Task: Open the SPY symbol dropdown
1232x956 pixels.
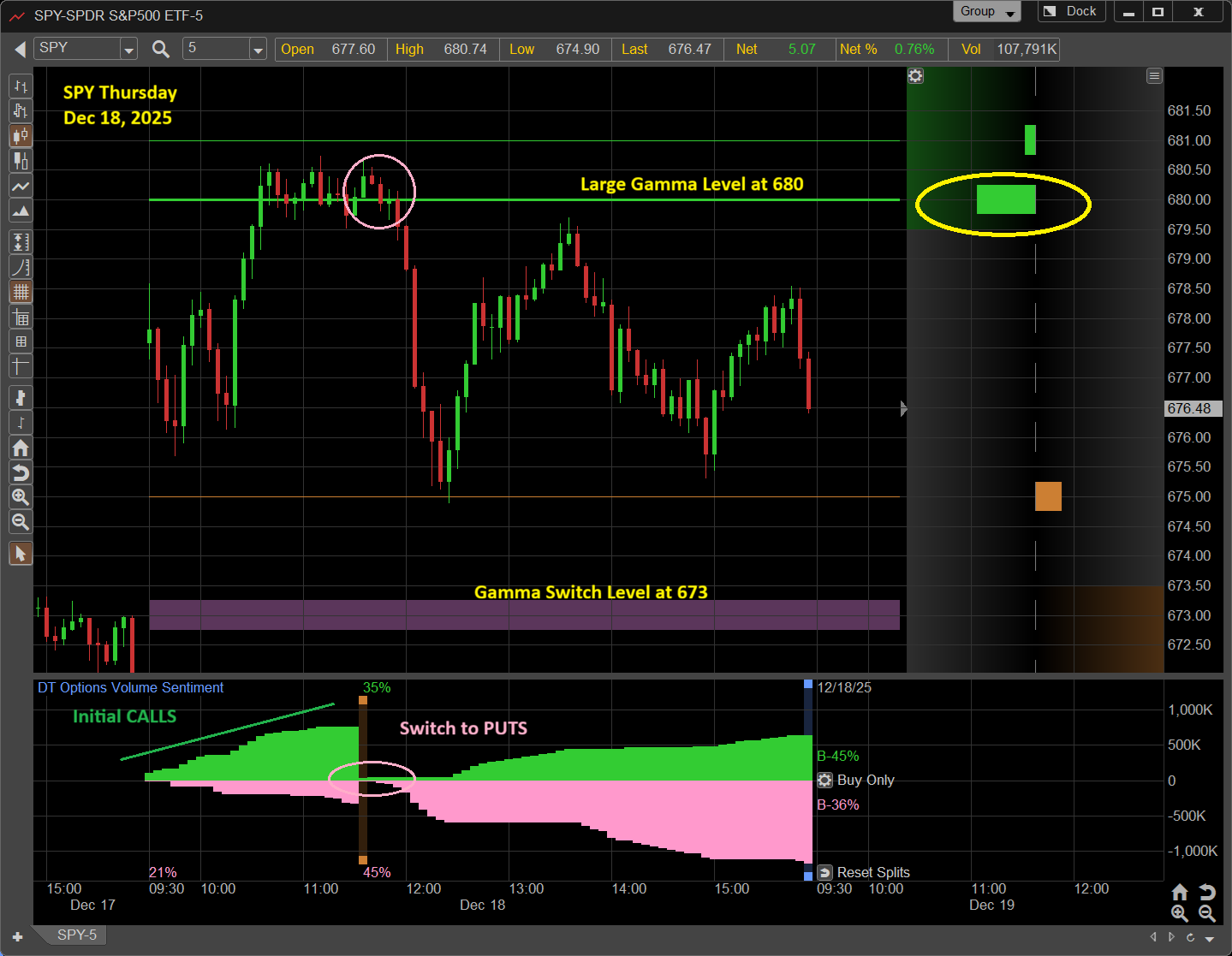Action: click(x=128, y=50)
